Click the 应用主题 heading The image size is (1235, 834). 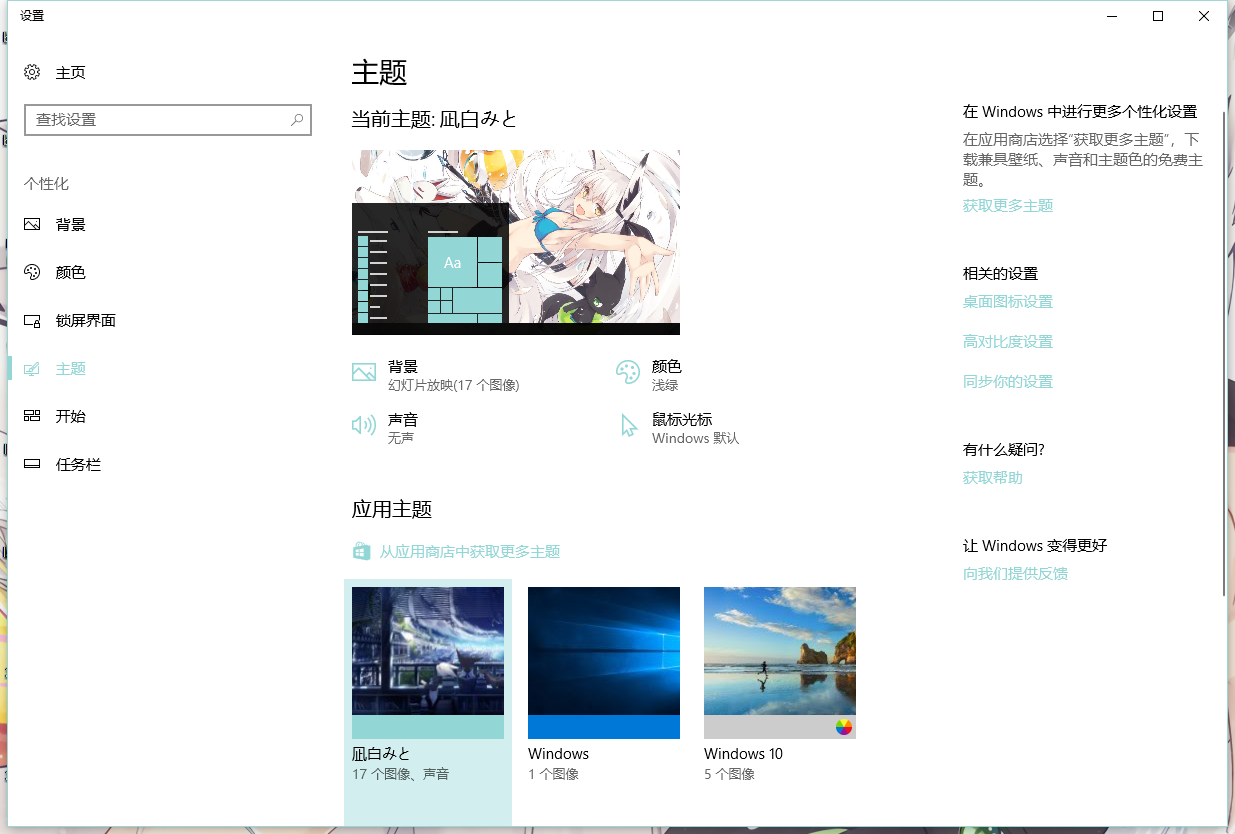(392, 509)
